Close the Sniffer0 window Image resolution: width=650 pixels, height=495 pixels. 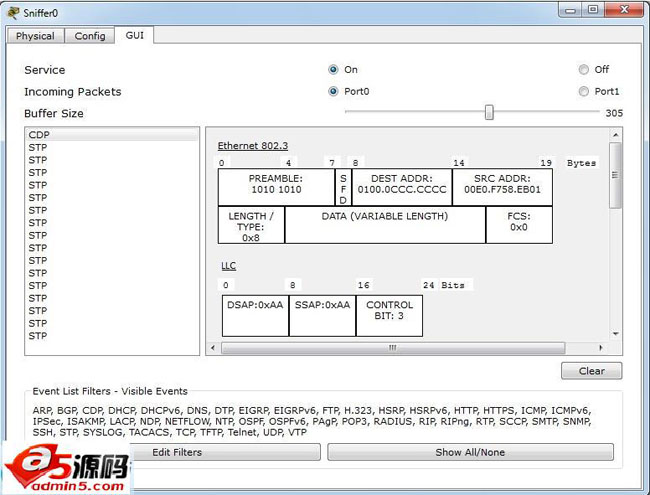click(x=624, y=10)
